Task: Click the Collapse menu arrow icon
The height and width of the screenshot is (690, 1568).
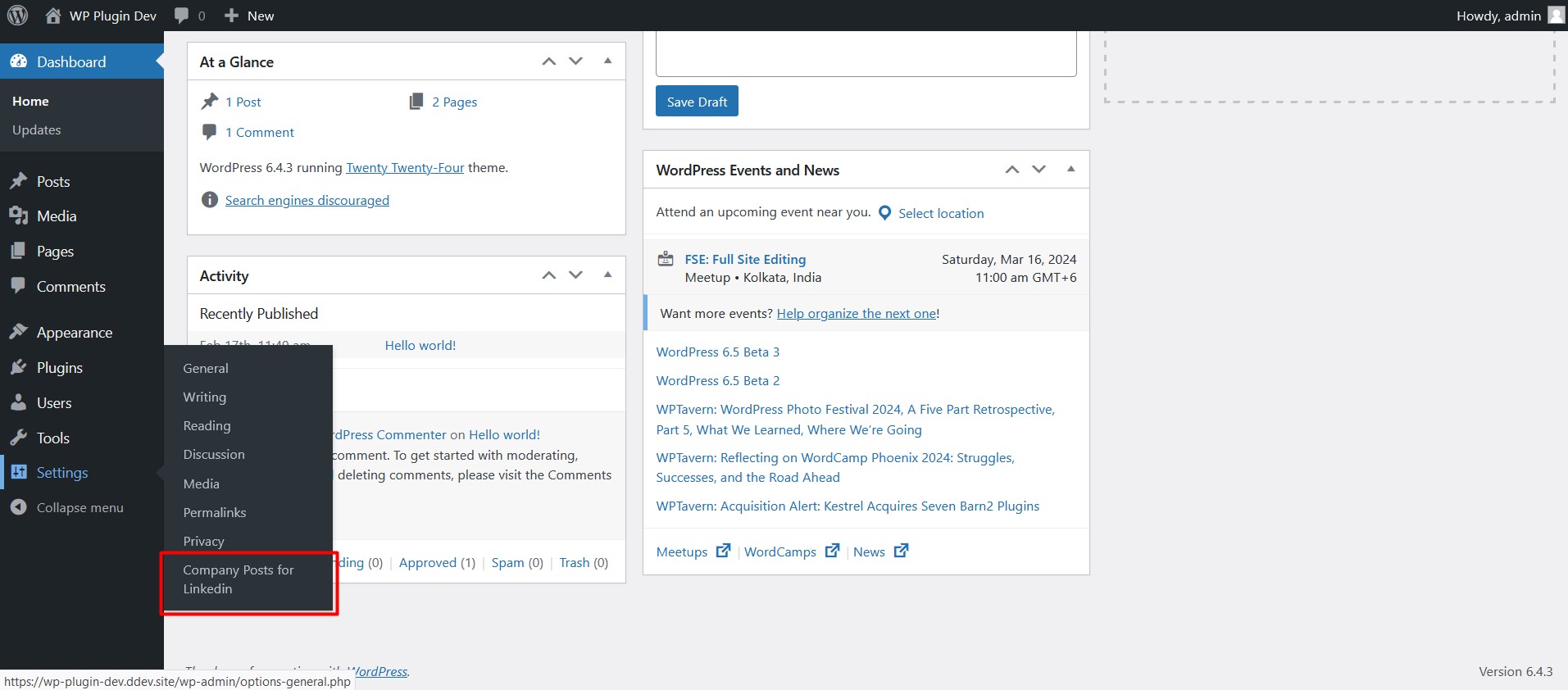Action: [x=19, y=507]
